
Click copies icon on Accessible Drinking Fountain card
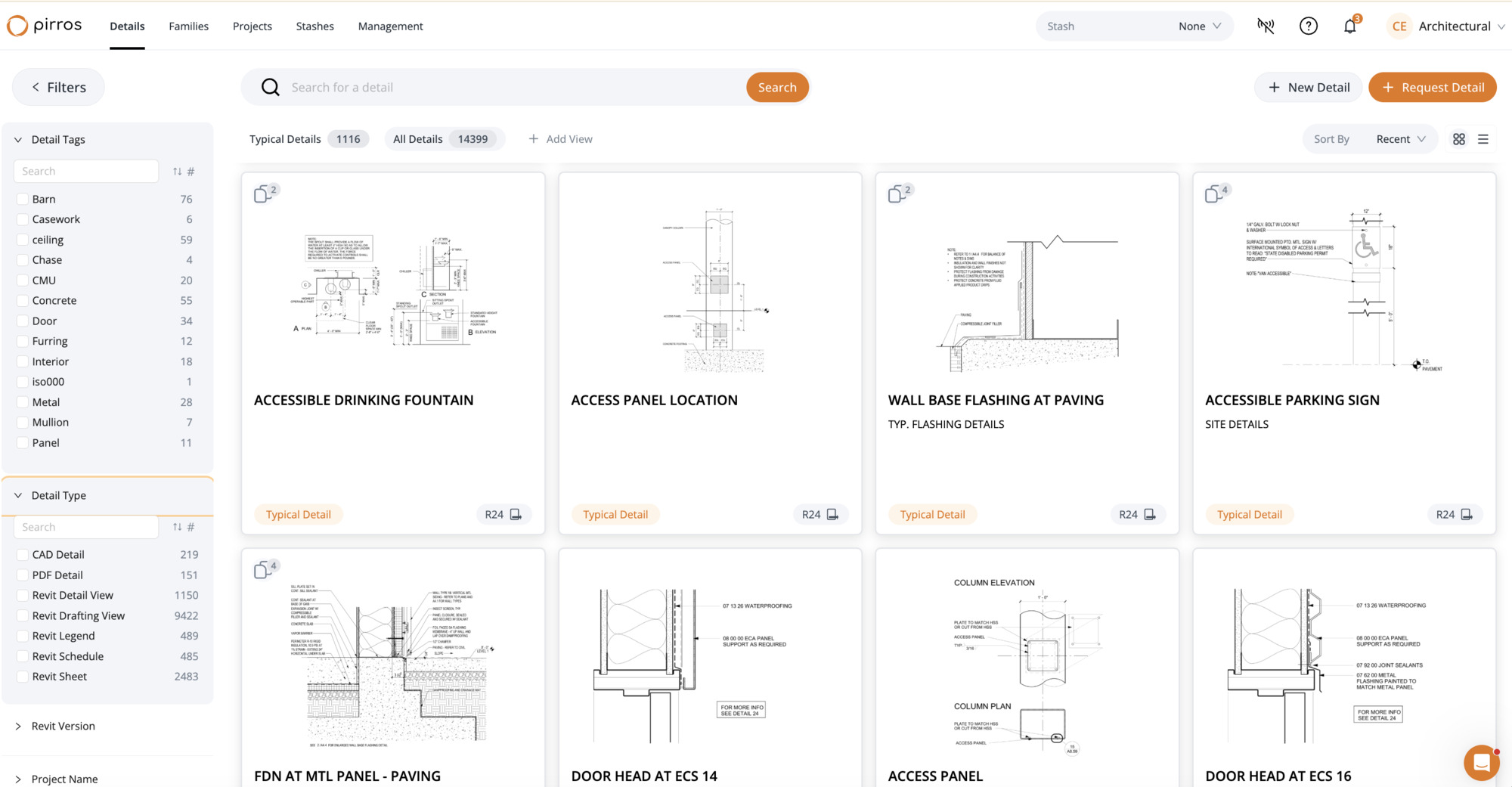262,194
